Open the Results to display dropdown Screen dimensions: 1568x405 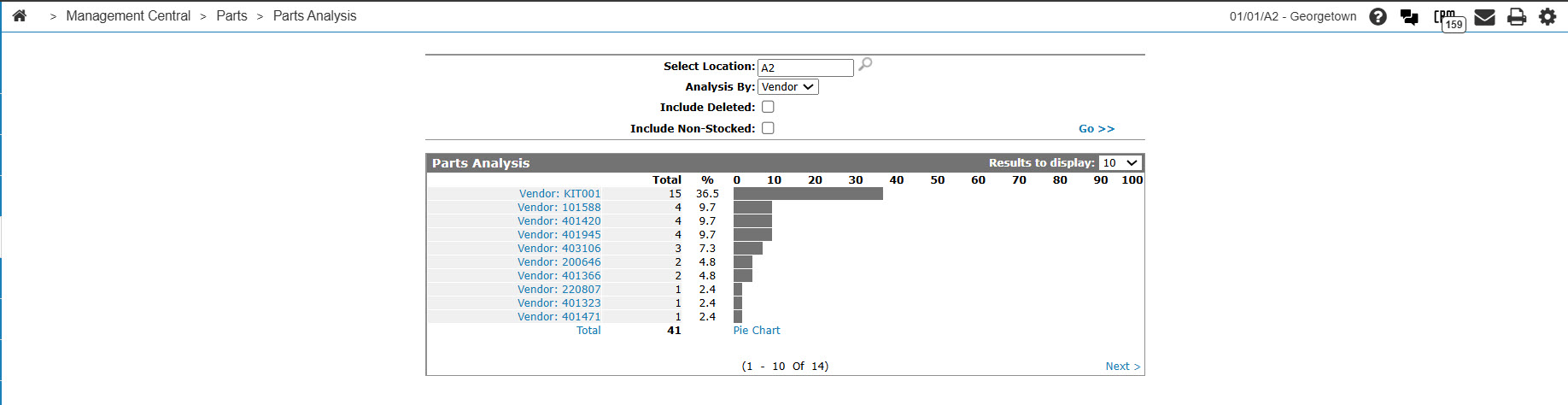pos(1120,162)
